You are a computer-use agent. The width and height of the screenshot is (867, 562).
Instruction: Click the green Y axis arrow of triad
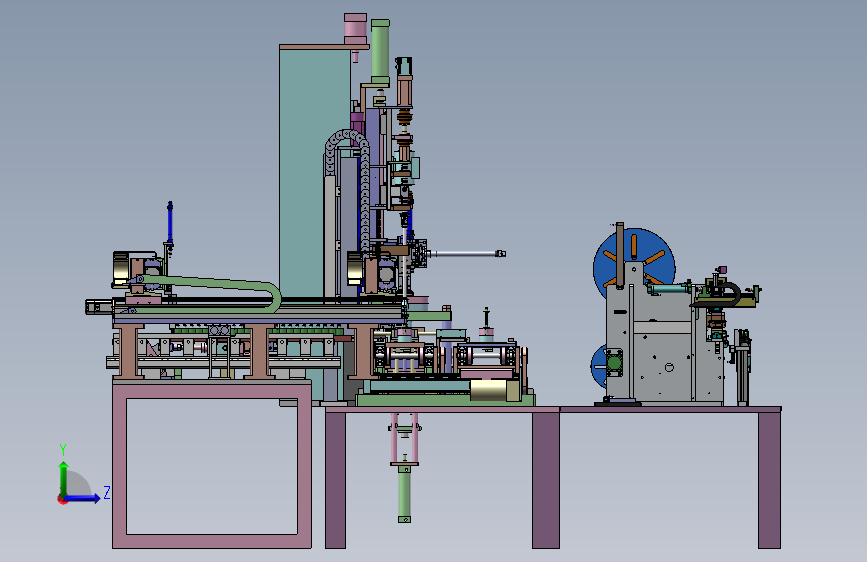point(64,478)
